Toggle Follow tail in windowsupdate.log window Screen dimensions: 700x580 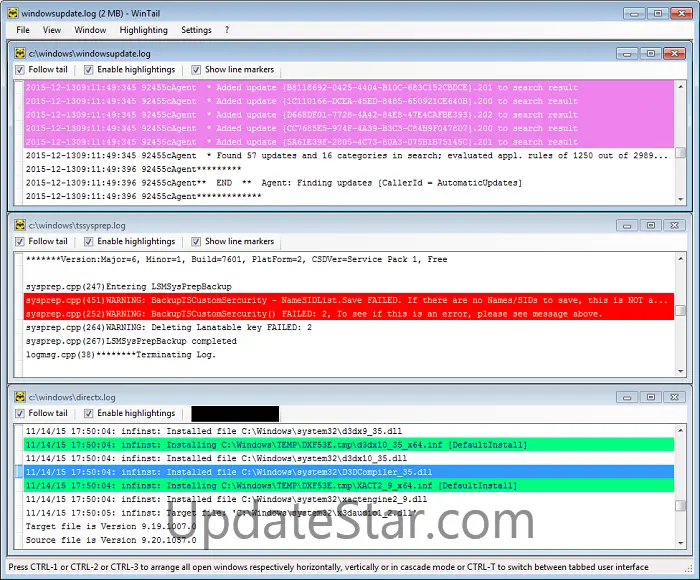point(42,70)
